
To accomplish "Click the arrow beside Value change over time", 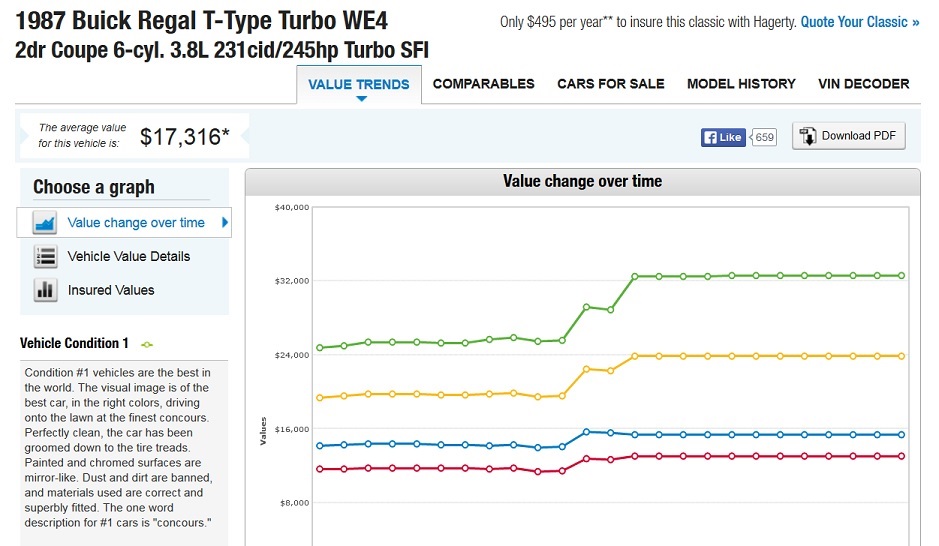I will pos(225,223).
